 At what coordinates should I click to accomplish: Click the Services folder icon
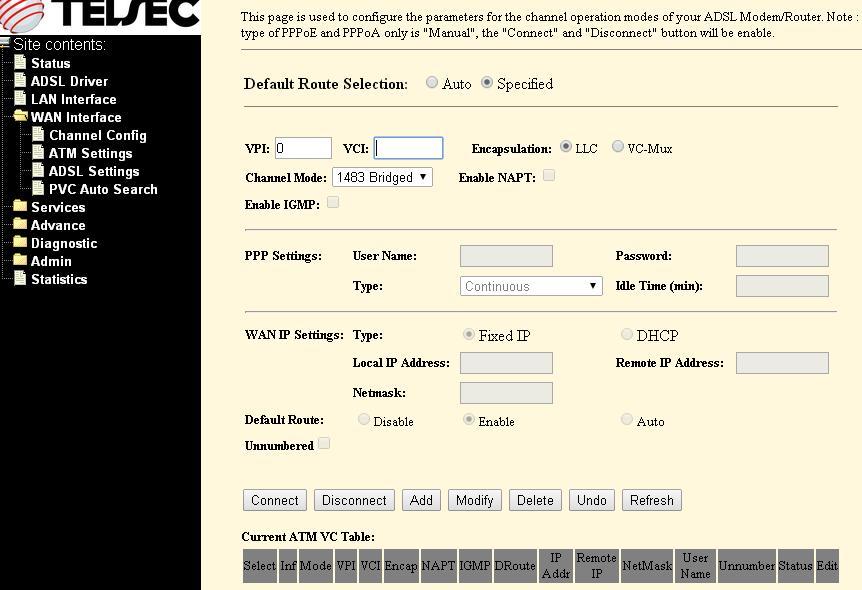click(x=20, y=206)
